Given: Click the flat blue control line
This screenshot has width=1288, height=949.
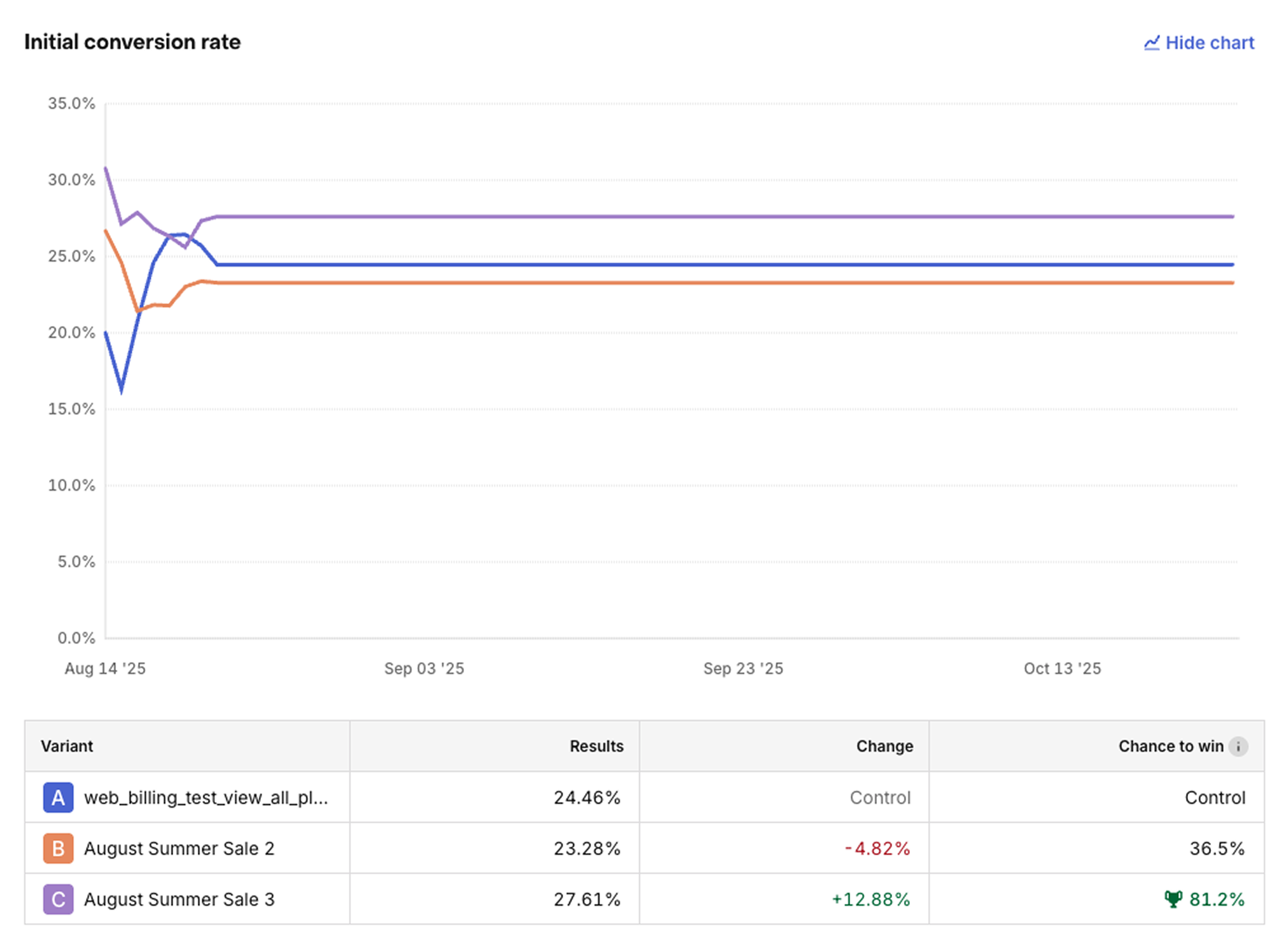Looking at the screenshot, I should point(636,264).
